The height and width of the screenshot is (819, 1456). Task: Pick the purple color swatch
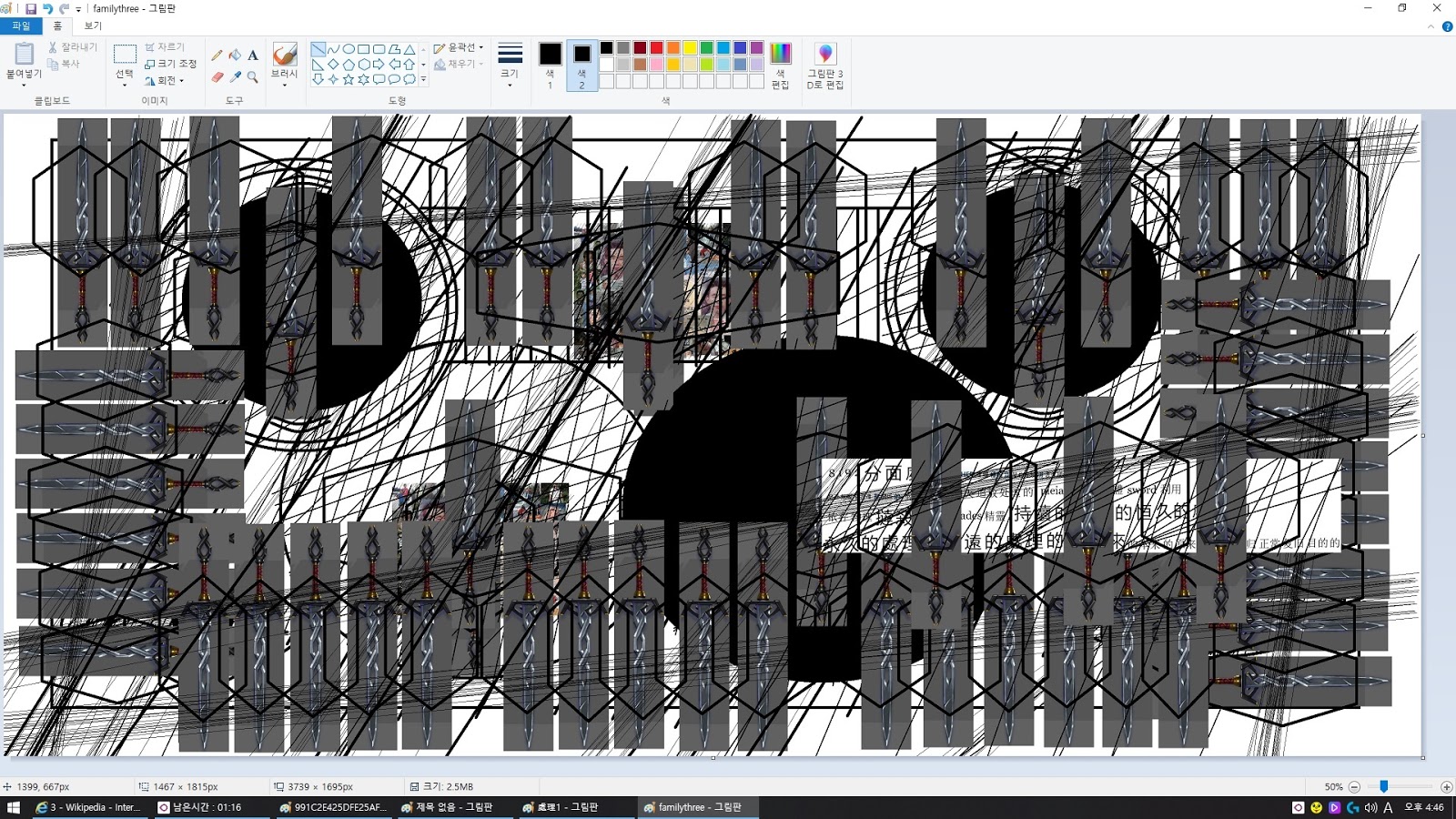pyautogui.click(x=756, y=48)
